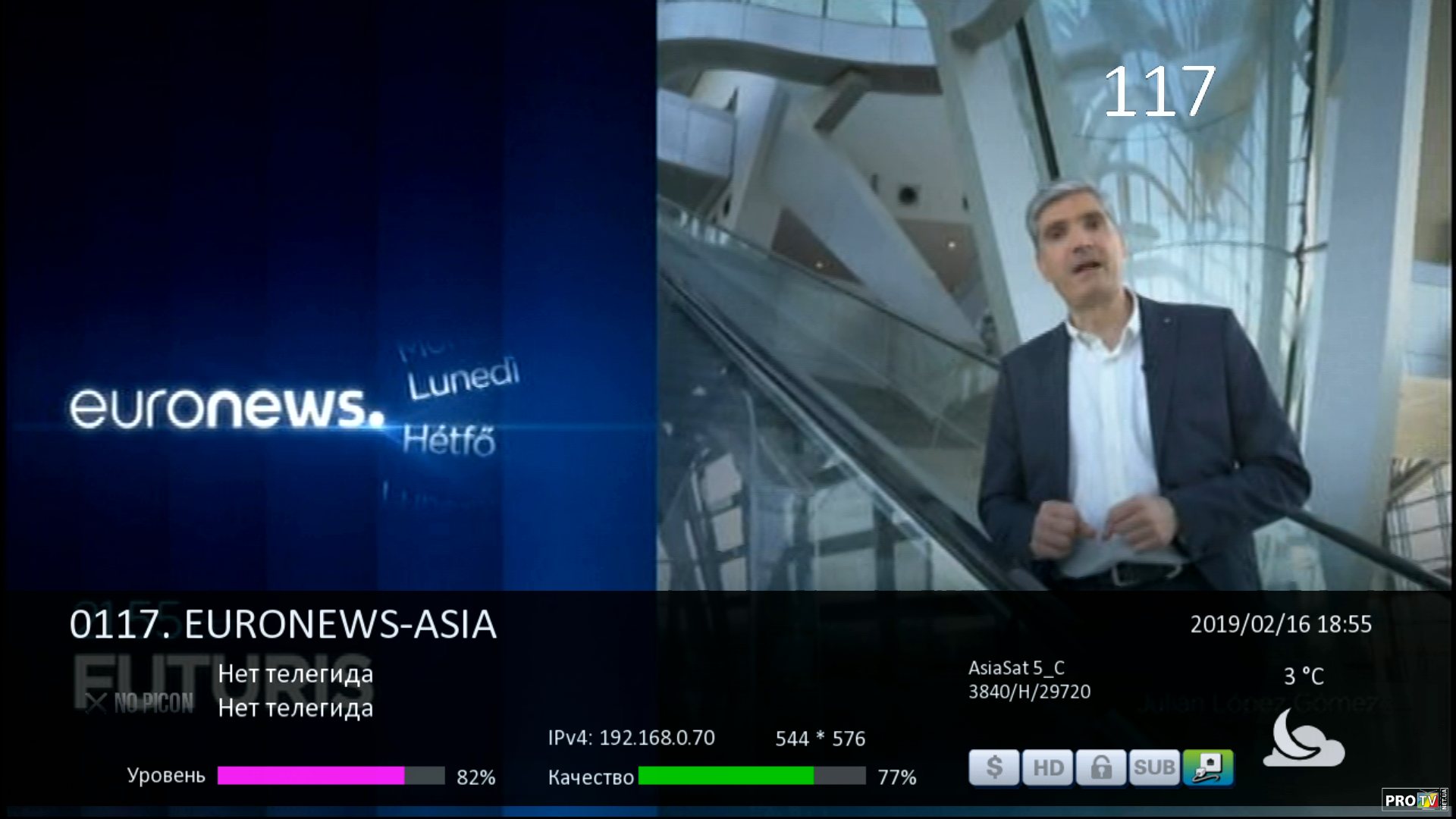Click the IPv4 192.168.0.70 address text
Viewport: 1456px width, 819px height.
coord(631,738)
